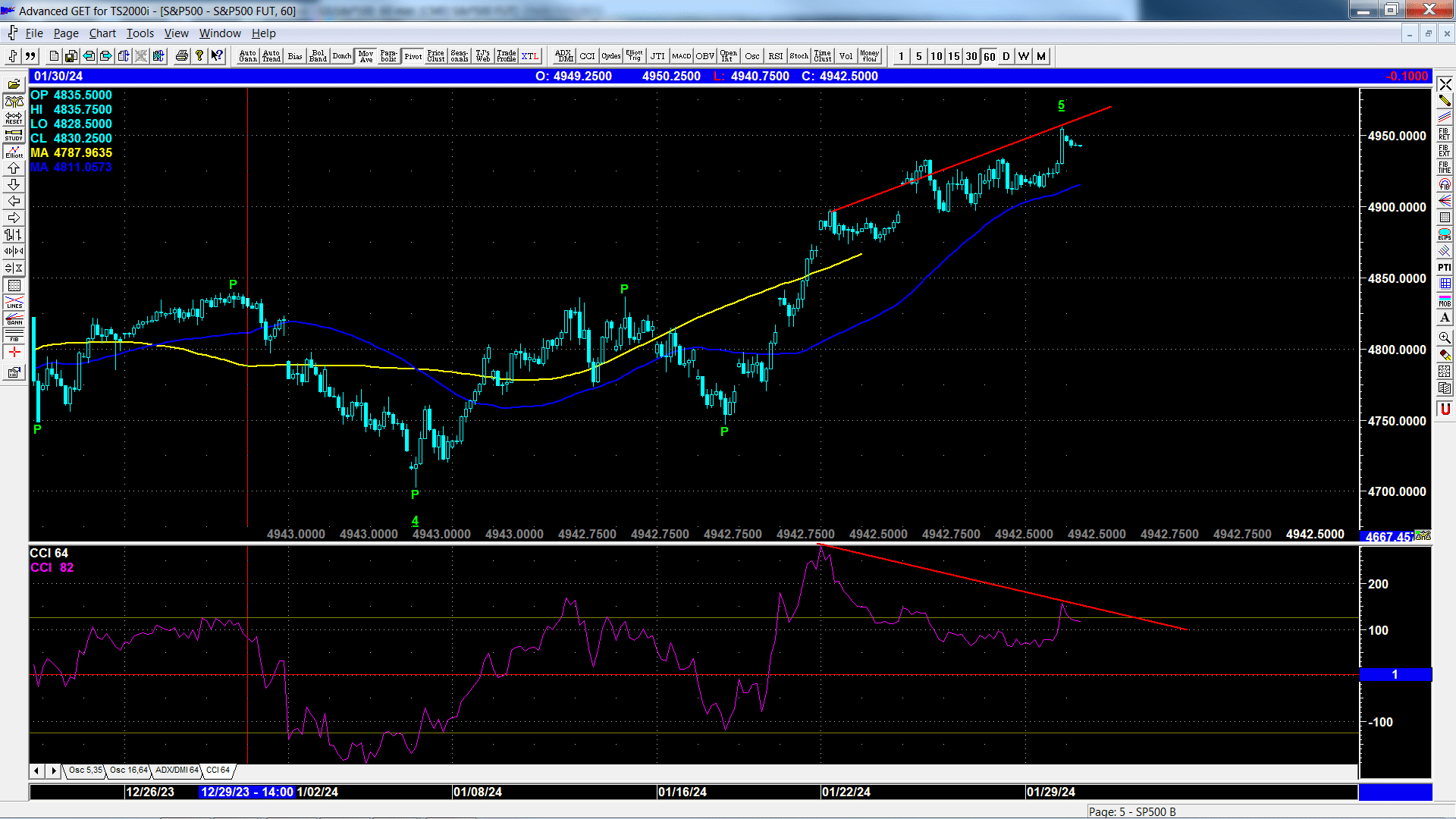
Task: Select the CCI 64 tab
Action: (218, 770)
